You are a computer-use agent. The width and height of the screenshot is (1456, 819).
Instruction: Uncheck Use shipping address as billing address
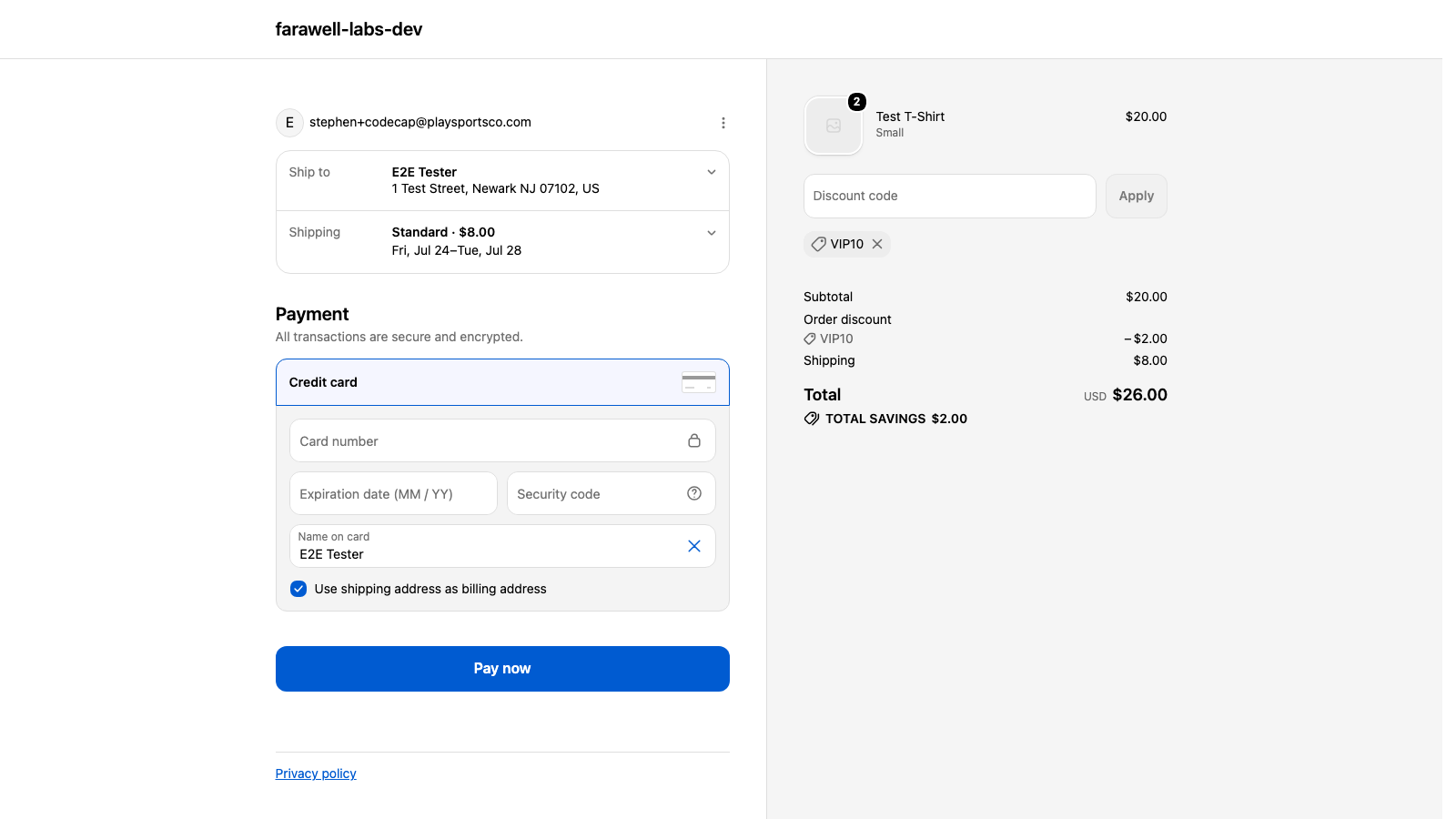298,589
